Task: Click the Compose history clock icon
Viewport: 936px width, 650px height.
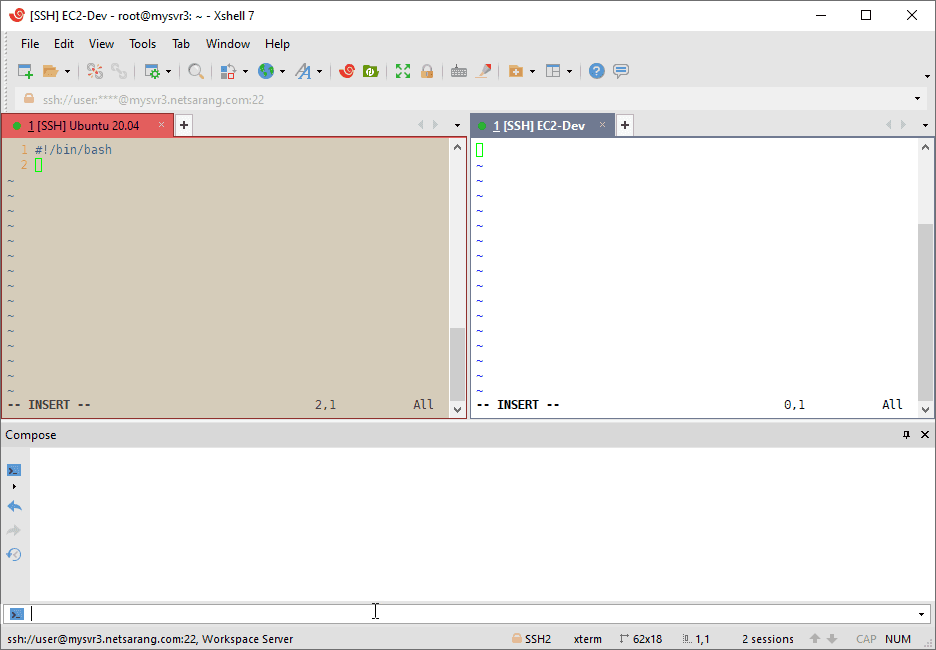Action: point(14,554)
